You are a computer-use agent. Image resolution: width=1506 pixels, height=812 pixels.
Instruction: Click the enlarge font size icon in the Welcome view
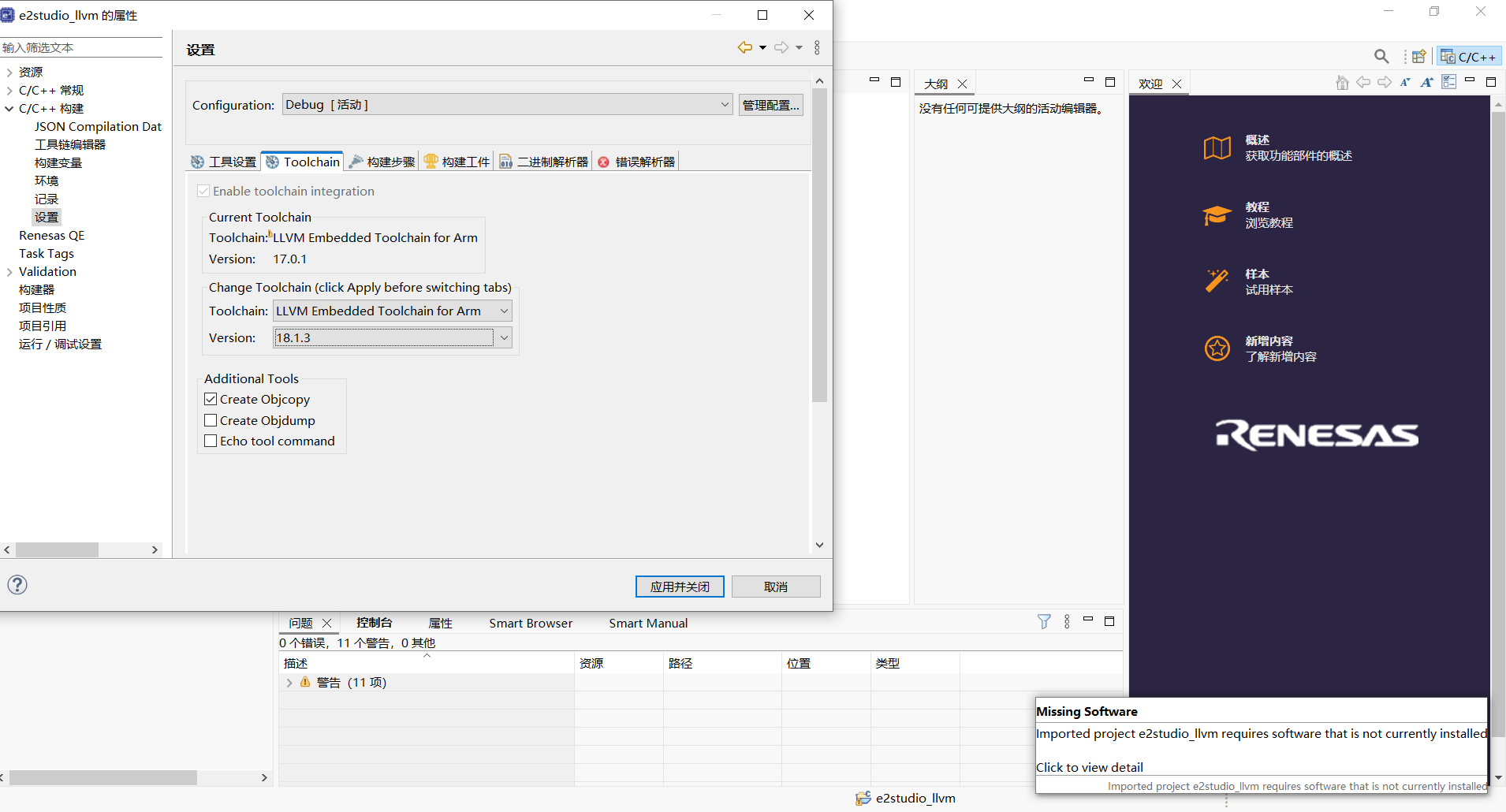coord(1426,82)
